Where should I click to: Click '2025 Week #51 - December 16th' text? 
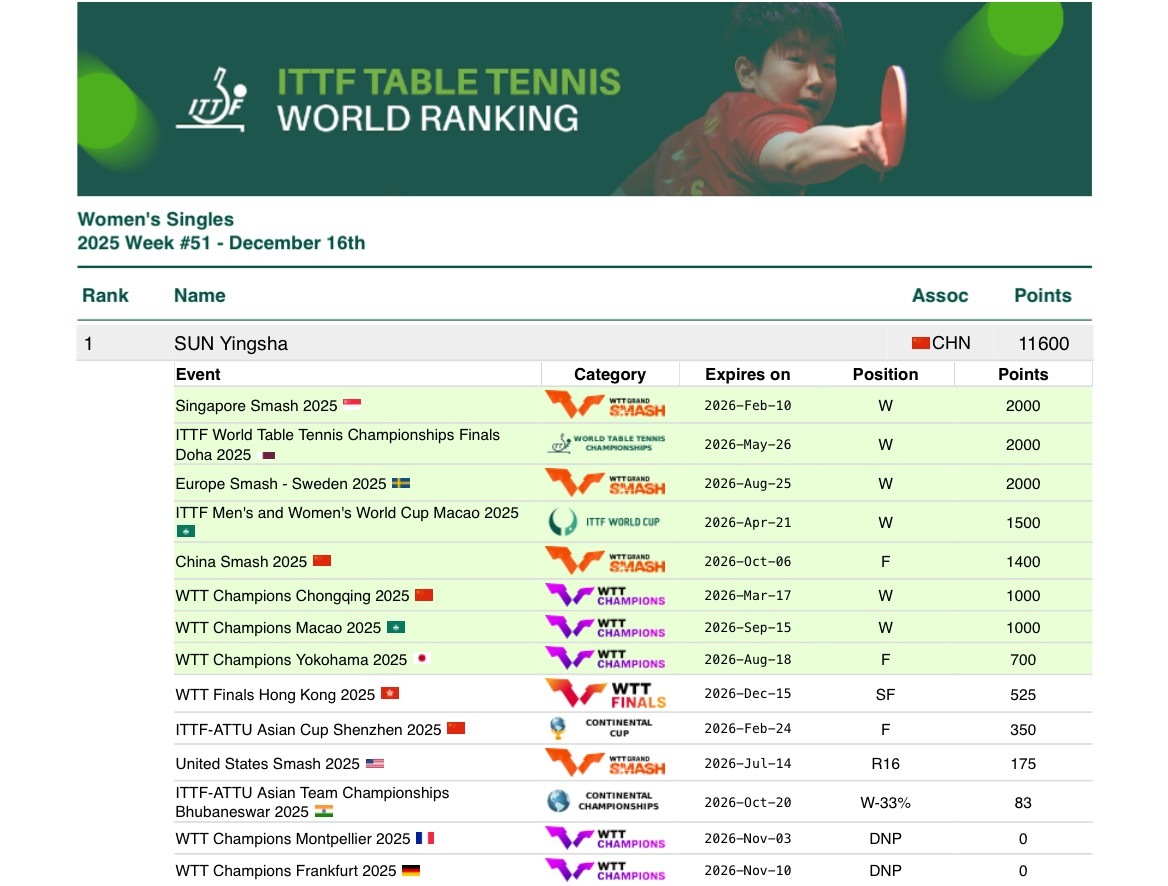pos(221,243)
